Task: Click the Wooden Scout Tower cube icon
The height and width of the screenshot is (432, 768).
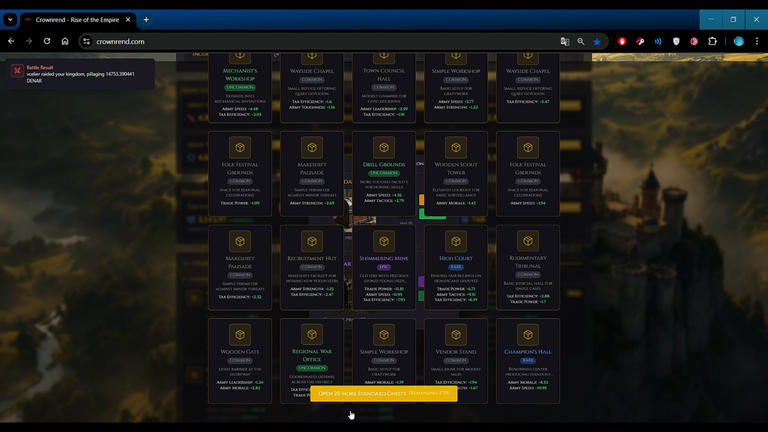Action: (456, 147)
